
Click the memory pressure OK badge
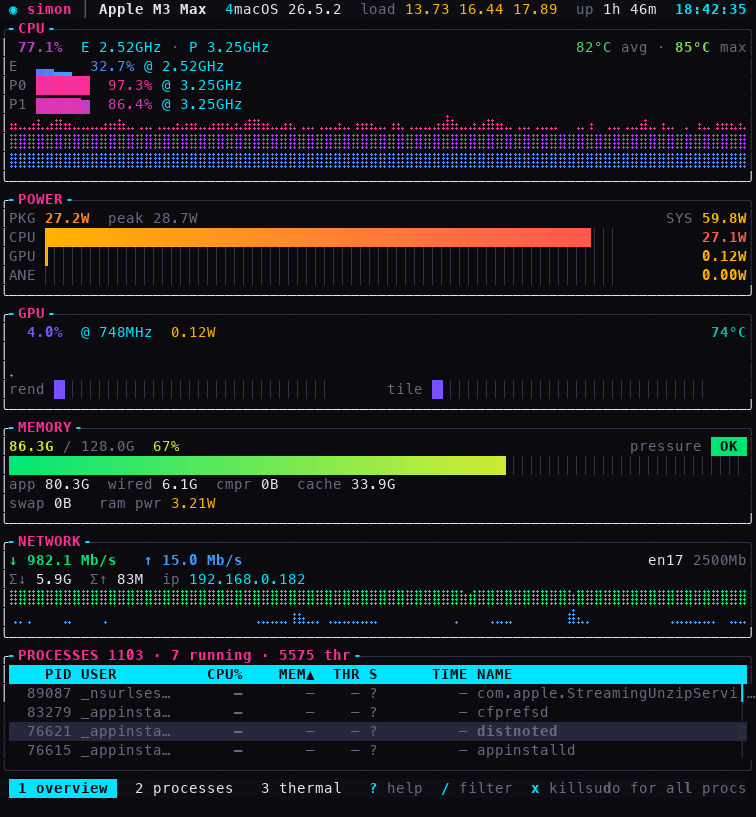point(728,447)
